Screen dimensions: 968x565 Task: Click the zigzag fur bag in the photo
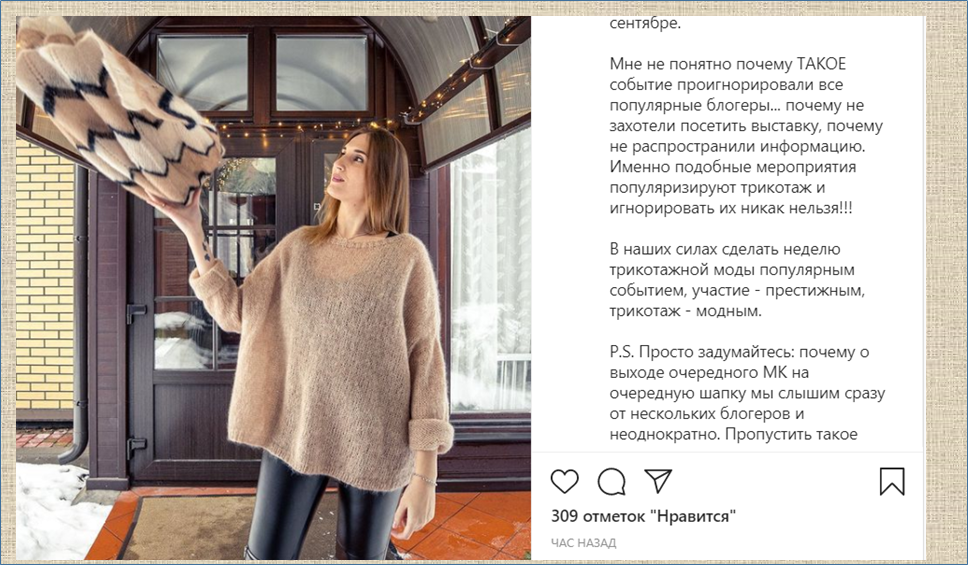[117, 108]
